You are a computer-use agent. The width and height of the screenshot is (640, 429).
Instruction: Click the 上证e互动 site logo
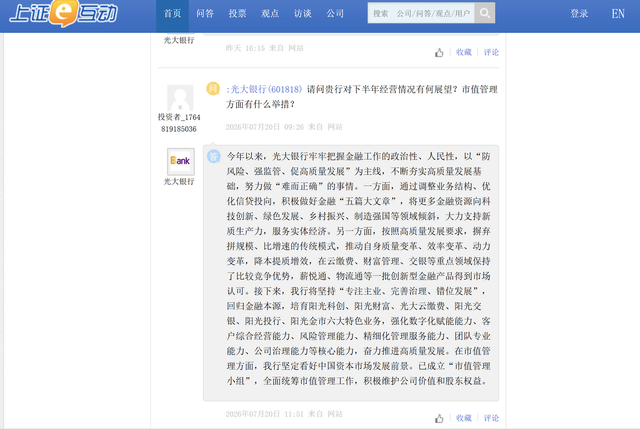coord(64,13)
